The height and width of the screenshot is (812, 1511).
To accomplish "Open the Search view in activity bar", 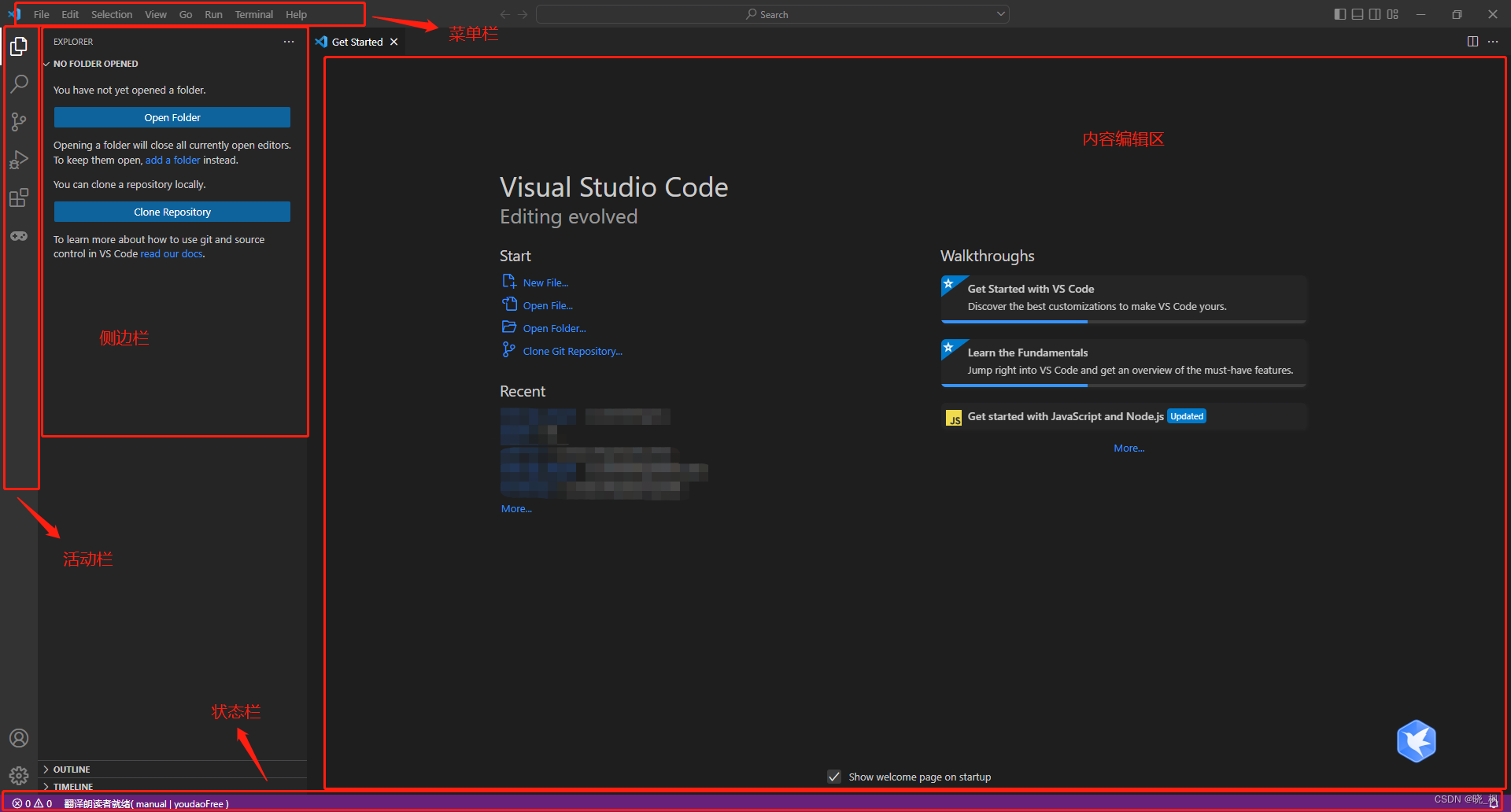I will [19, 83].
